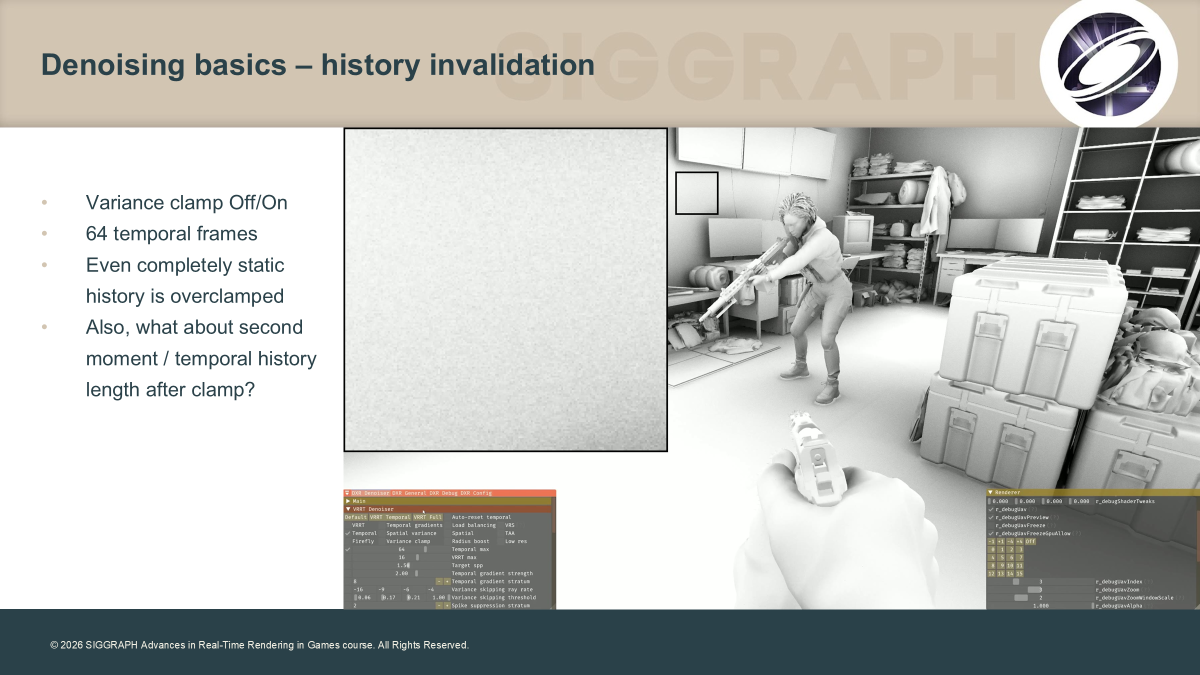Uncheck r_debugUavPreview
1200x675 pixels.
point(991,517)
